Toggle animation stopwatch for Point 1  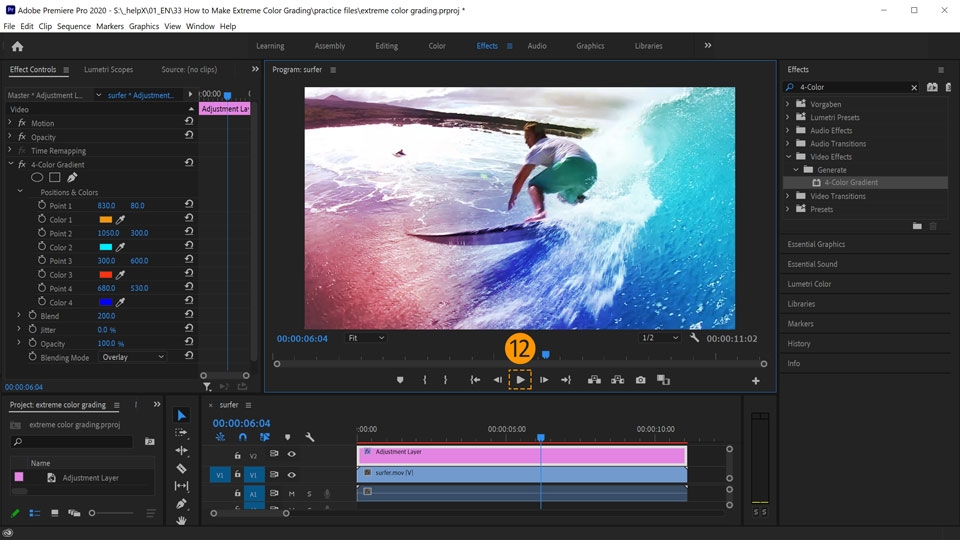pyautogui.click(x=42, y=205)
